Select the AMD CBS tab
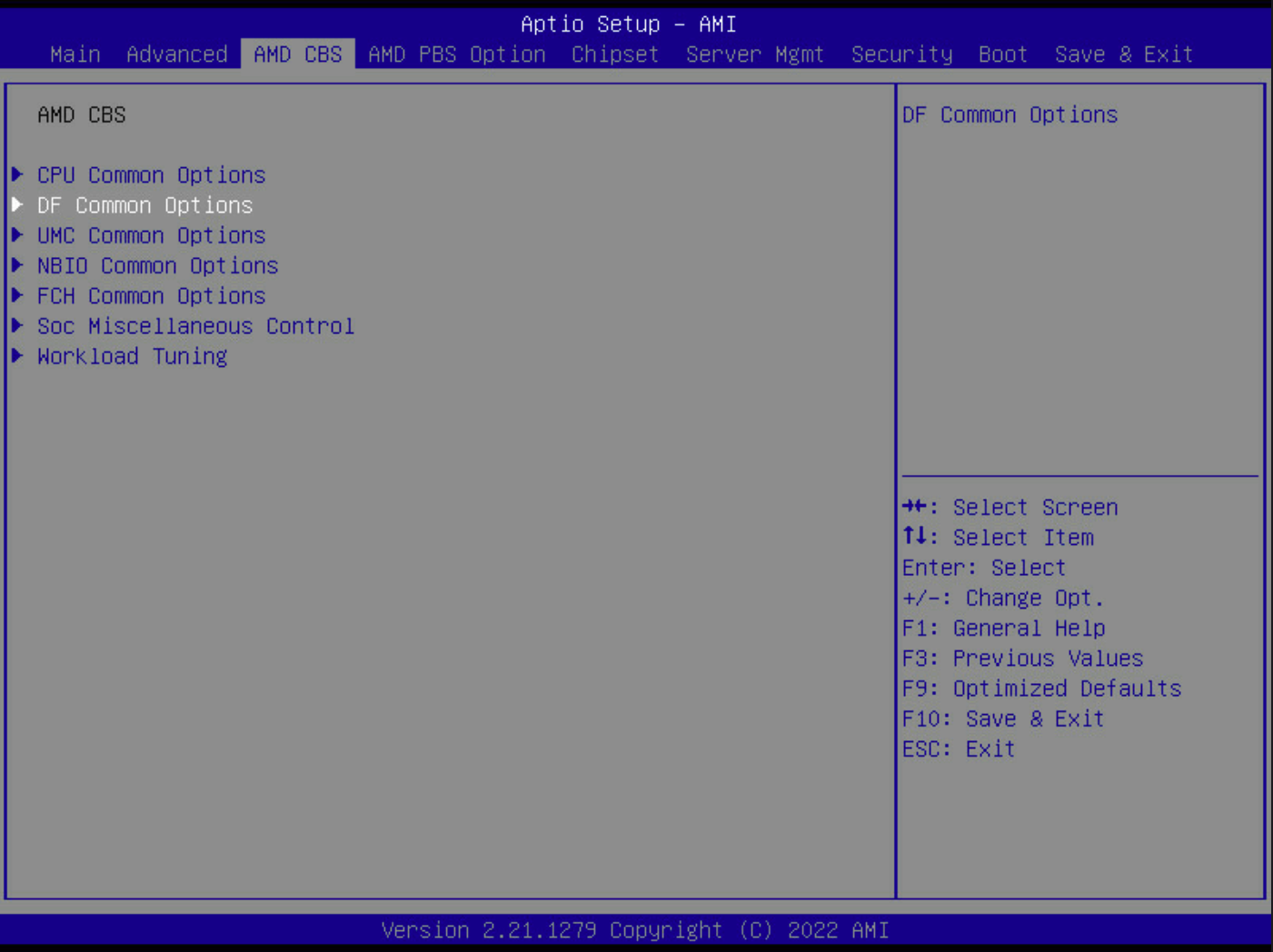This screenshot has width=1273, height=952. tap(298, 55)
